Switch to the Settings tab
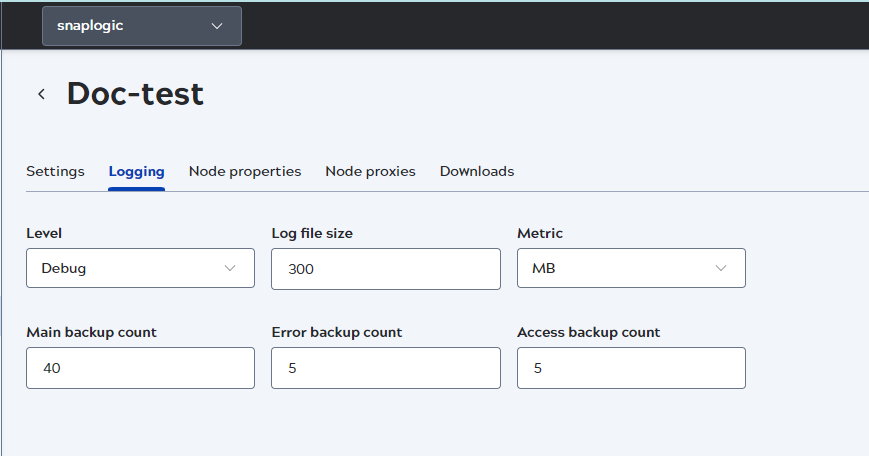Image resolution: width=869 pixels, height=456 pixels. [55, 171]
